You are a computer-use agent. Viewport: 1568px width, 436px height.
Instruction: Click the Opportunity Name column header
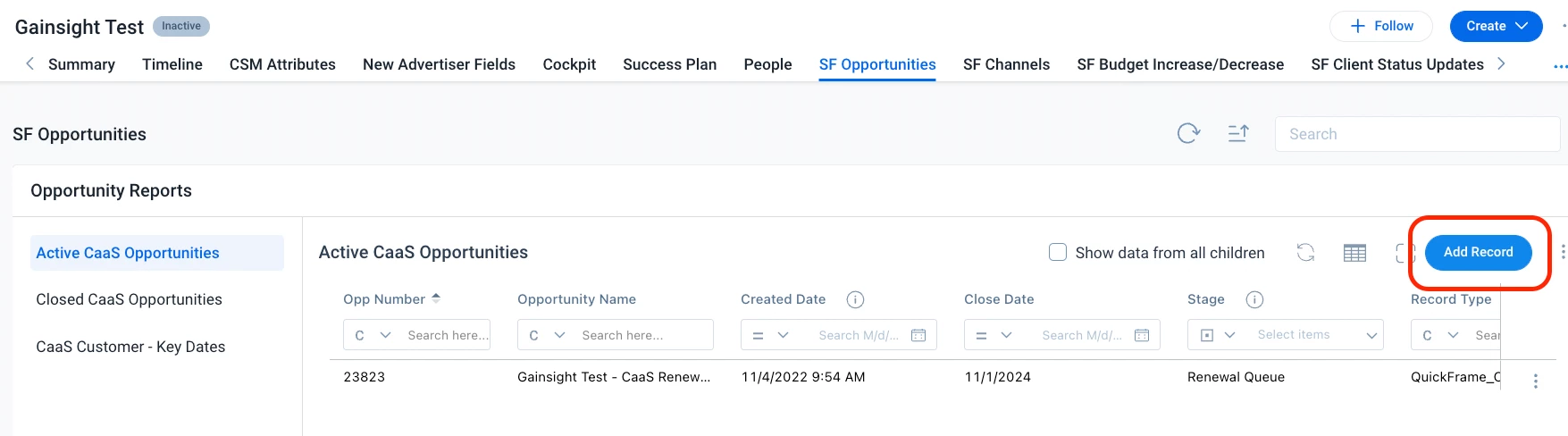click(576, 299)
